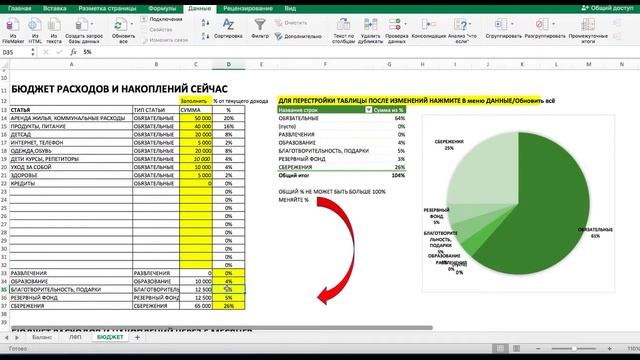Viewport: 640px width, 360px height.
Task: Click the Разгруппировать icon
Action: [x=542, y=25]
